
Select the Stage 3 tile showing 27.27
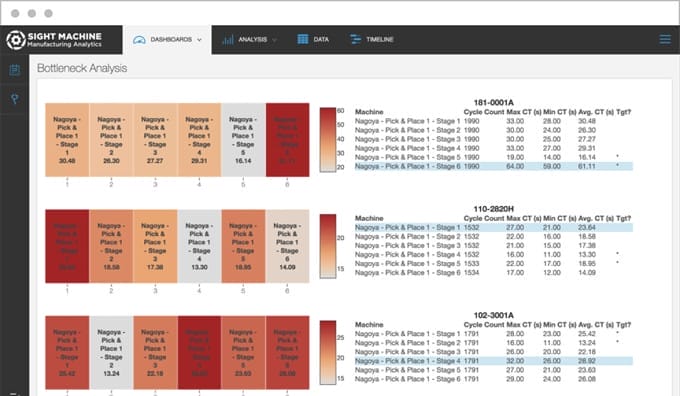[155, 140]
